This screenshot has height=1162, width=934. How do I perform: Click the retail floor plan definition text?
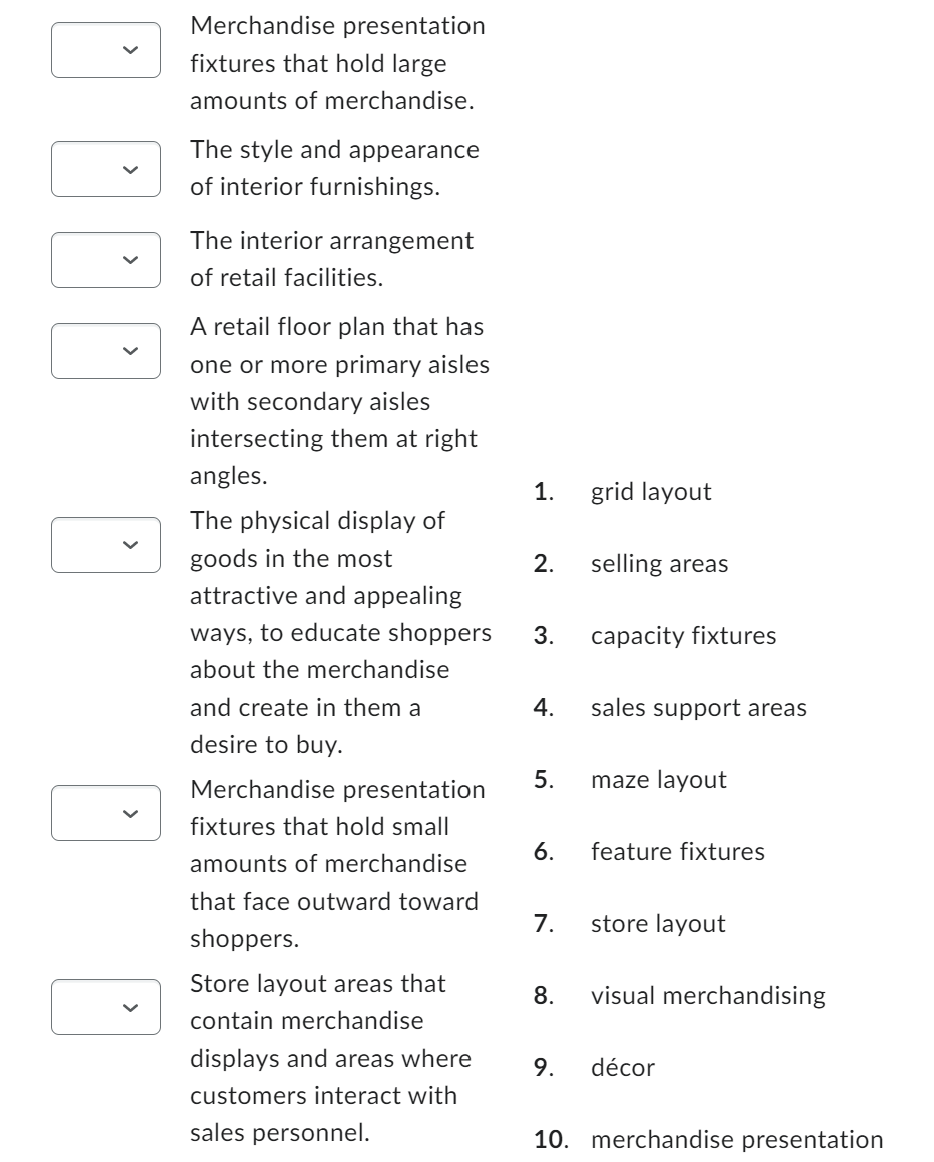[x=339, y=400]
